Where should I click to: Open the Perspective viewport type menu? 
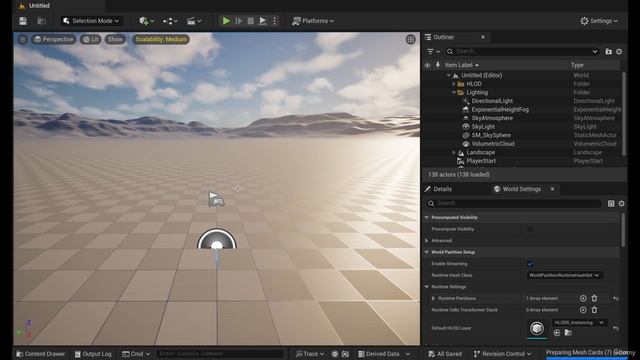(53, 39)
